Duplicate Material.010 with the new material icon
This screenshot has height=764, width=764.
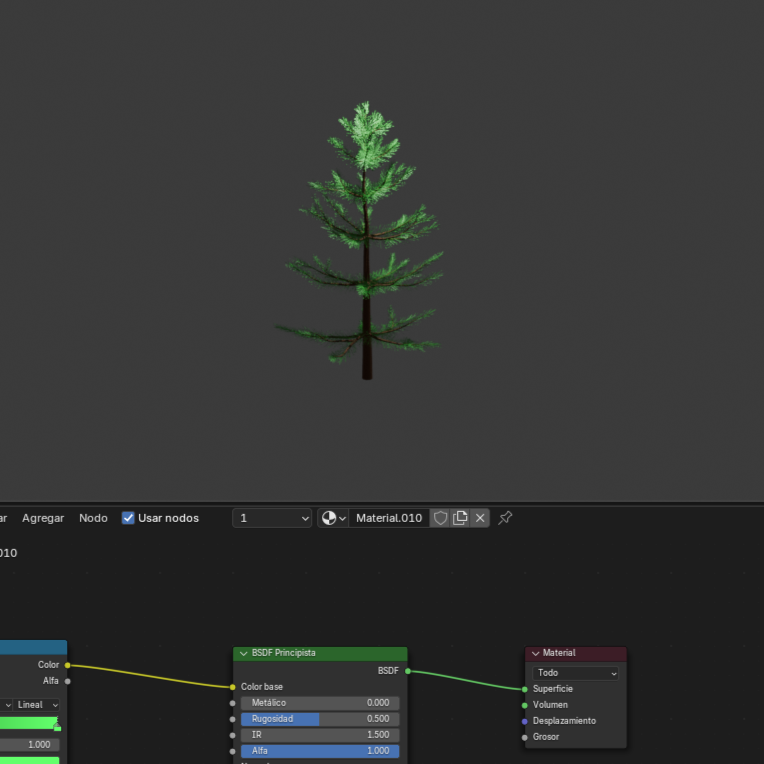pyautogui.click(x=460, y=518)
